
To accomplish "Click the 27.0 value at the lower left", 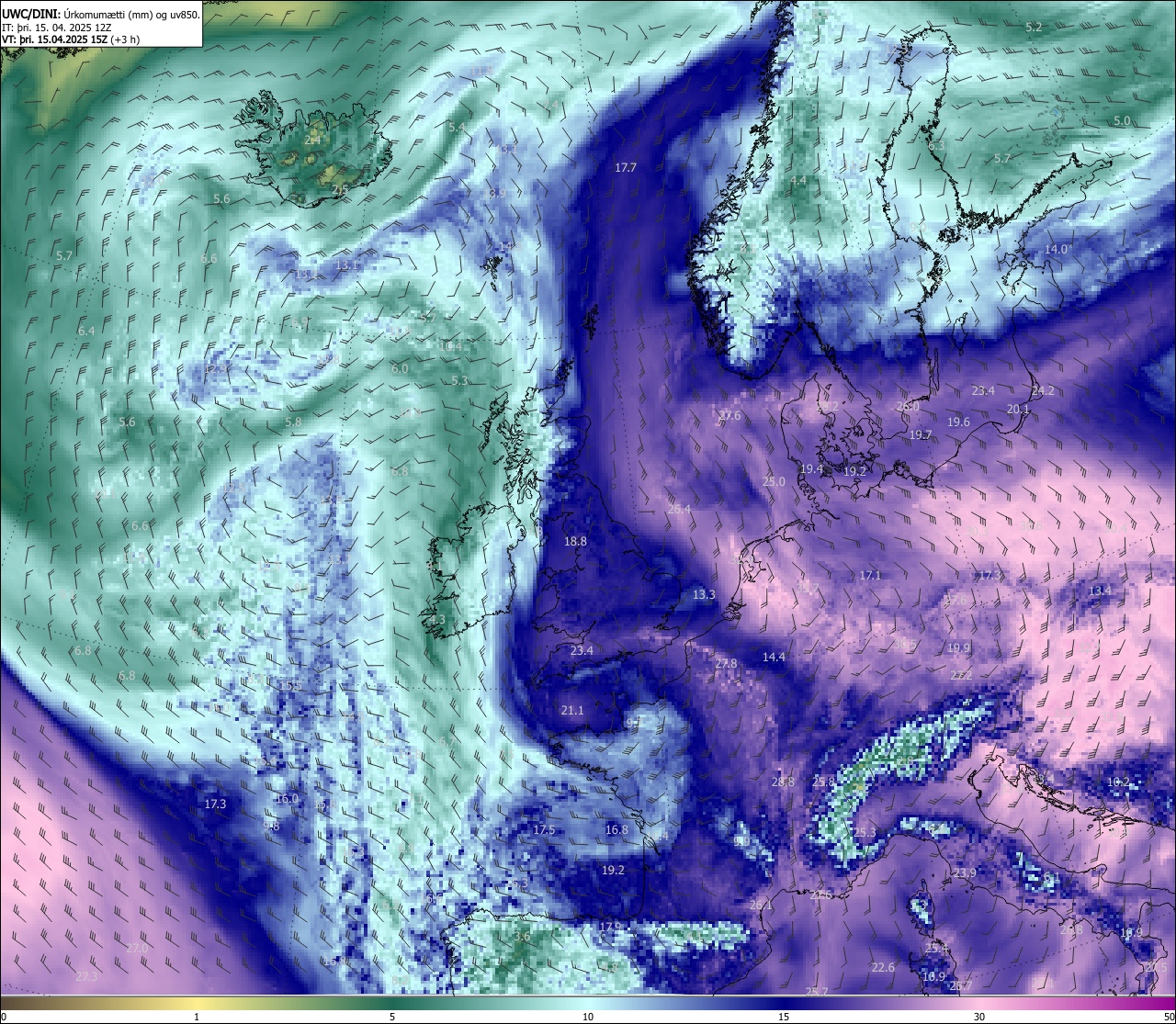I will click(x=137, y=947).
